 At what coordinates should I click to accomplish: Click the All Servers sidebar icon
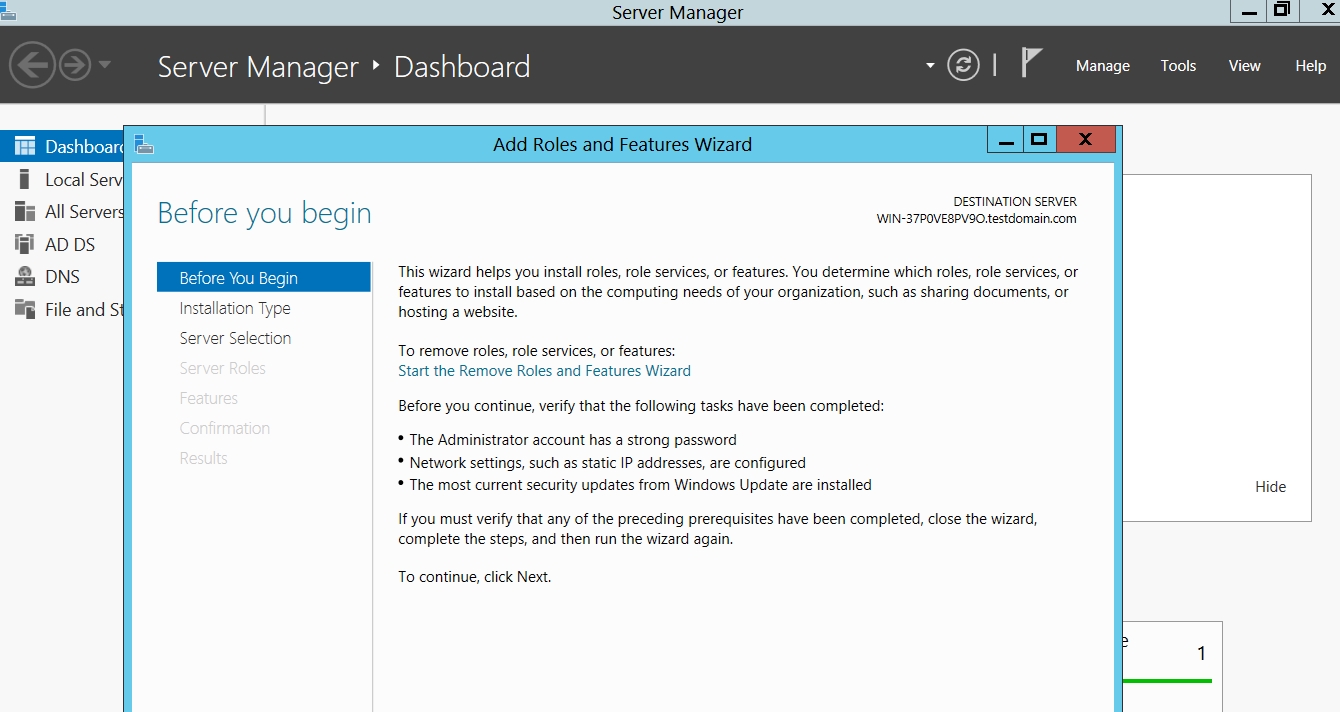point(25,212)
